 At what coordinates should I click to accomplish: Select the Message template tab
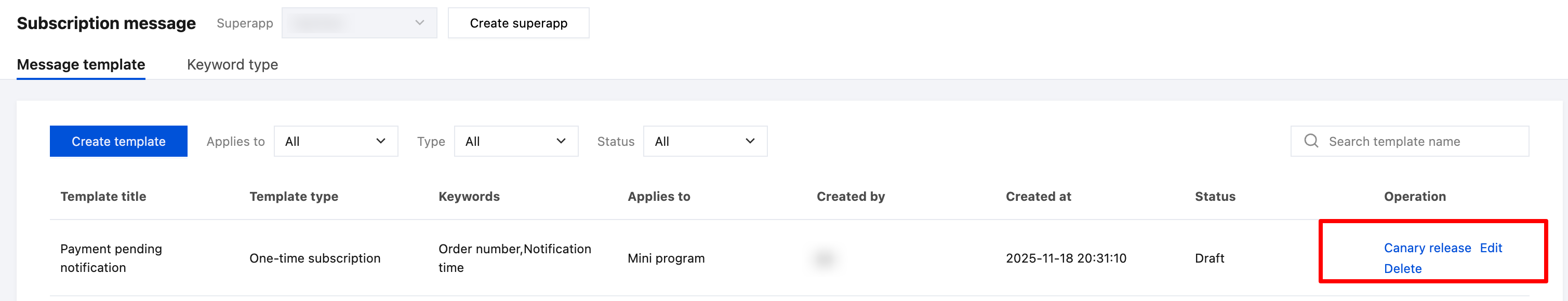tap(81, 64)
